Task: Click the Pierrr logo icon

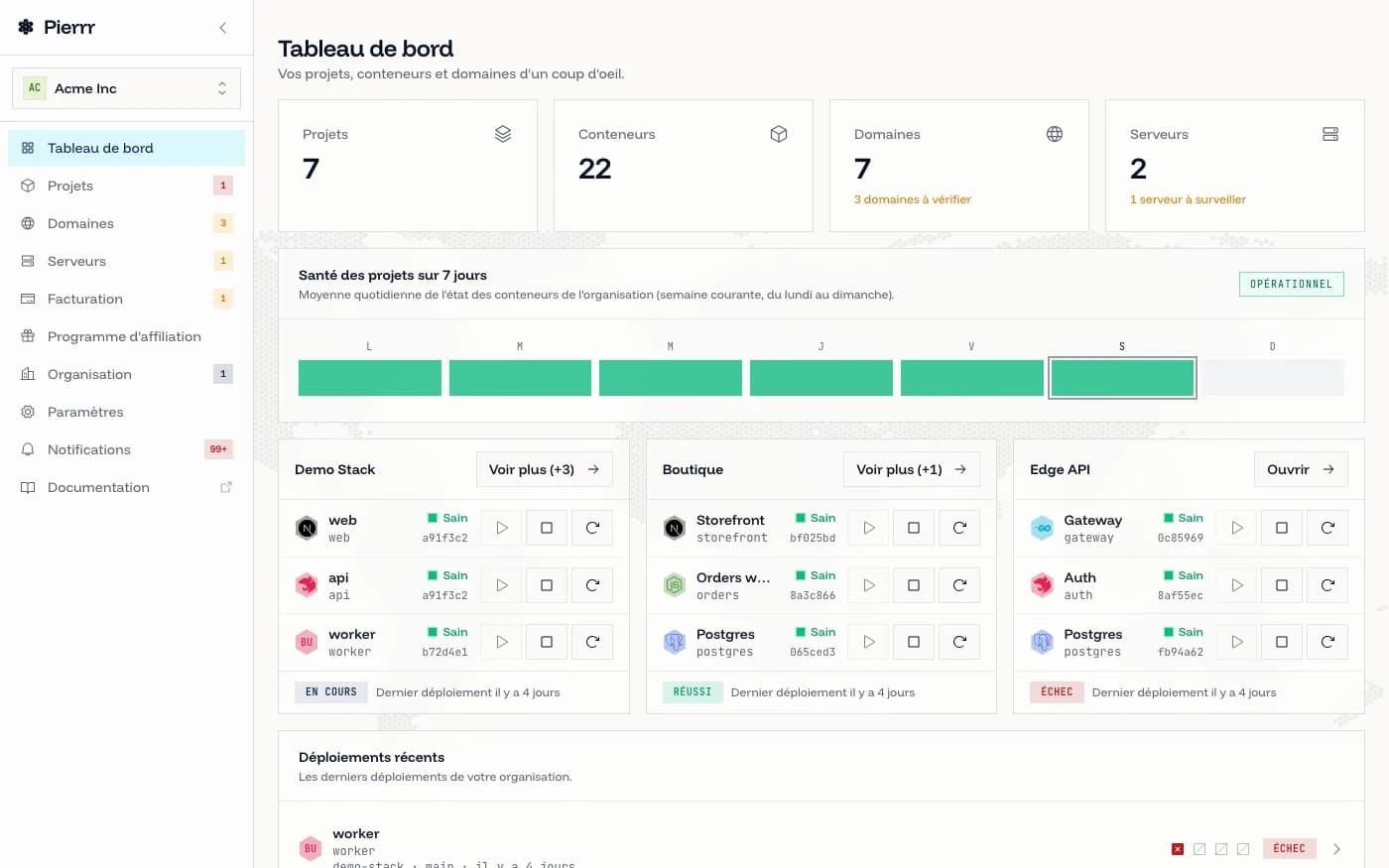Action: 26,27
